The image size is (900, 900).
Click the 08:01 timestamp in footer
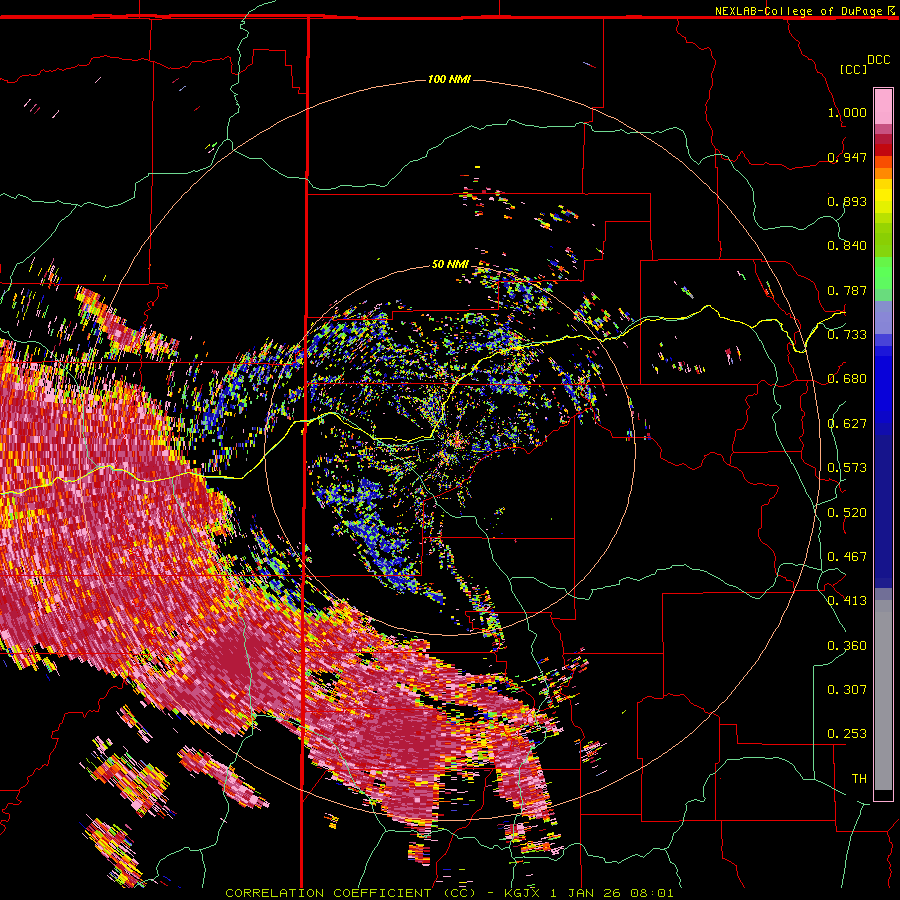click(654, 893)
